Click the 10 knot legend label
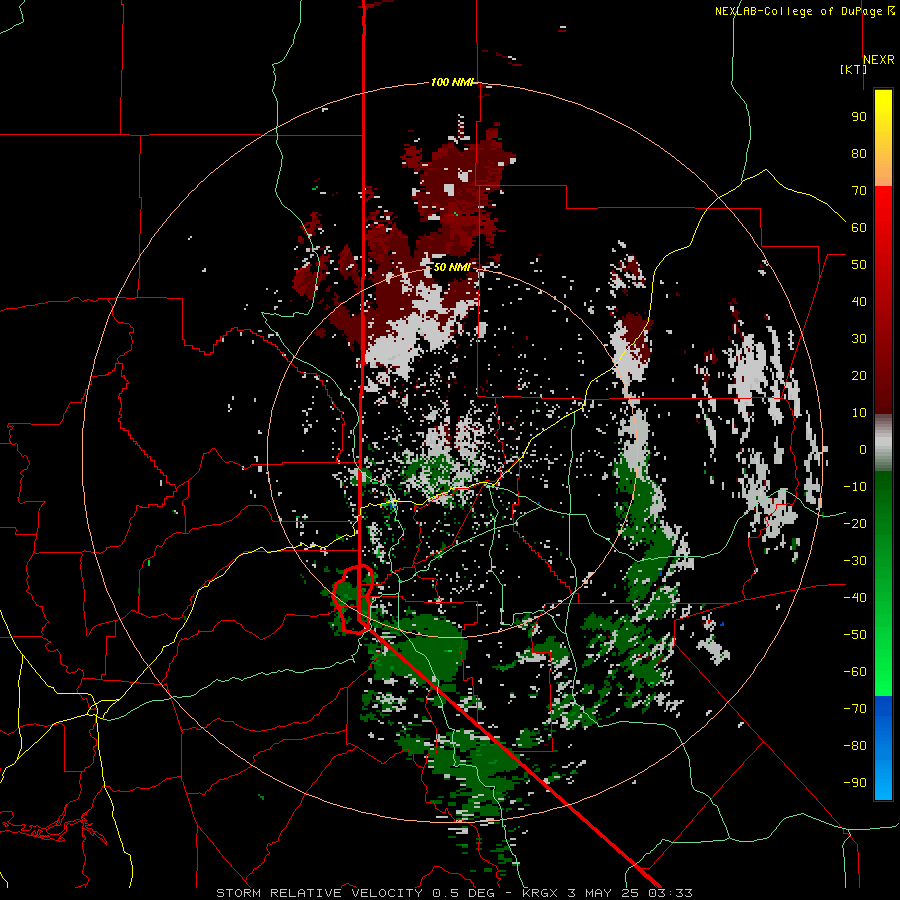 pyautogui.click(x=859, y=413)
